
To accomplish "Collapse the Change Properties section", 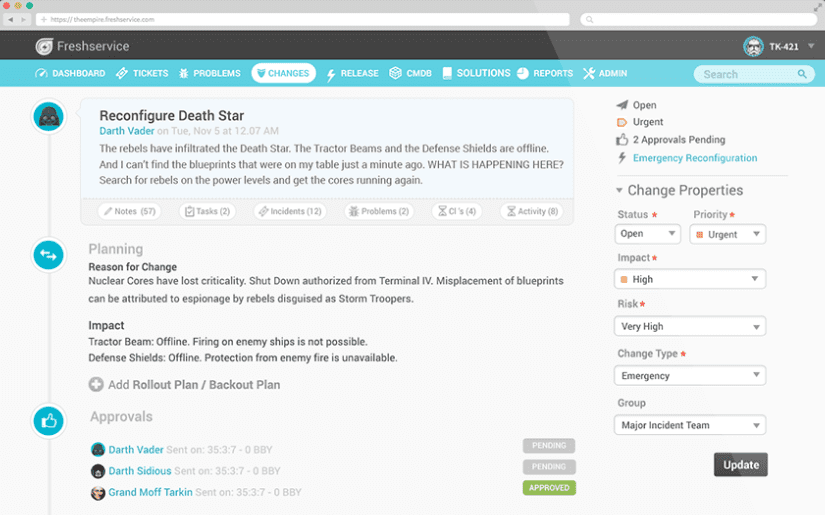I will [x=619, y=190].
